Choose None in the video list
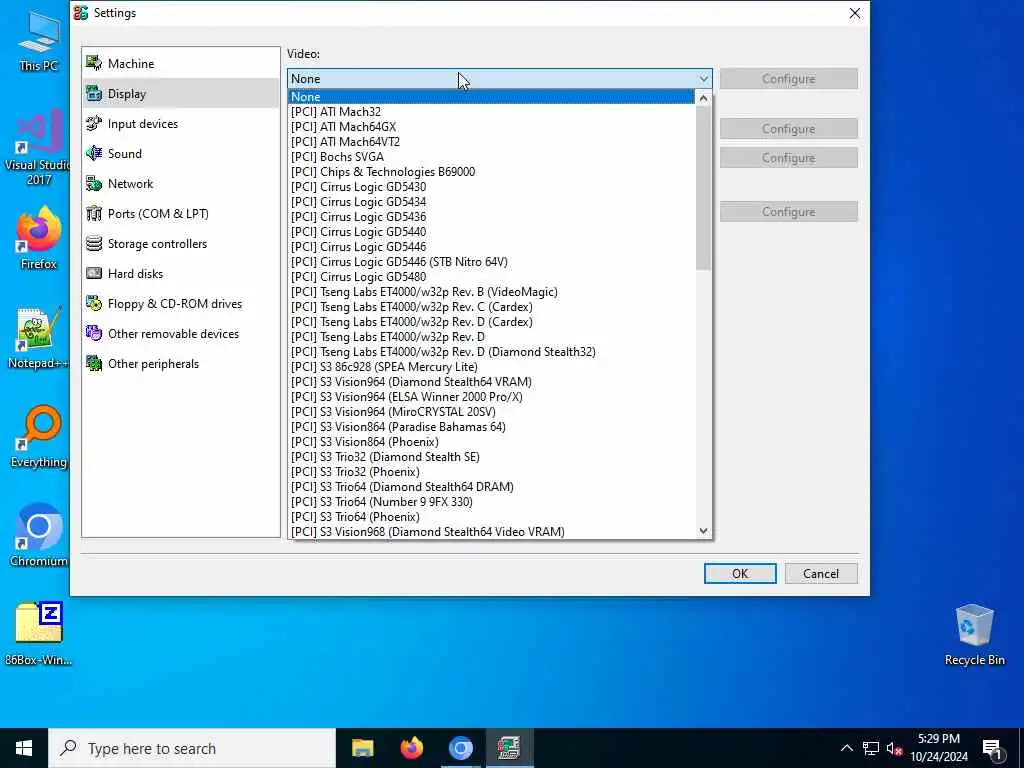Screen dimensions: 1024x768 (491, 97)
